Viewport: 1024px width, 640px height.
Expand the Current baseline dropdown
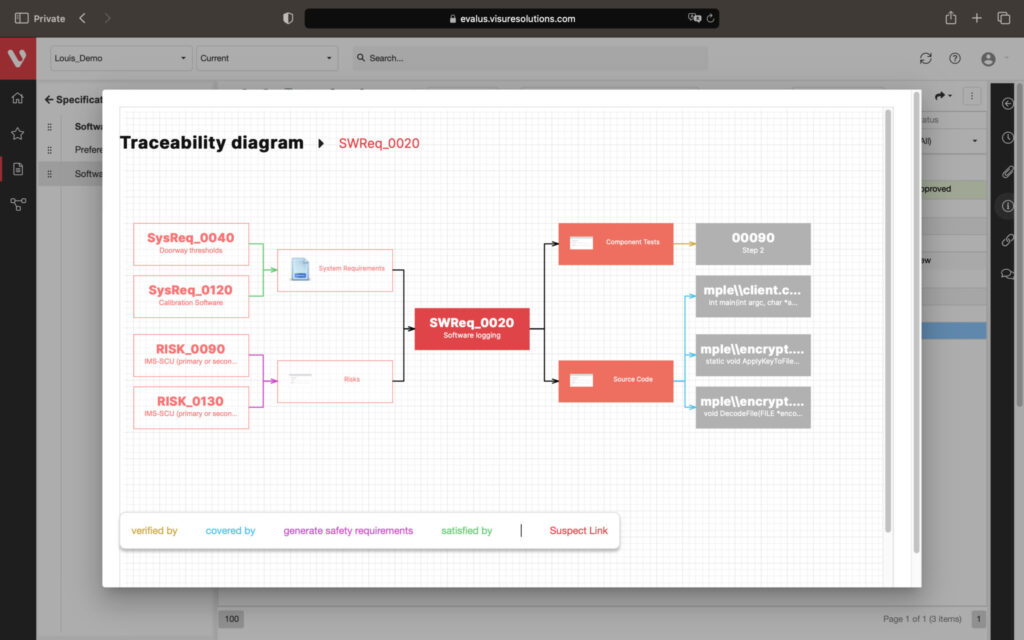coord(266,58)
